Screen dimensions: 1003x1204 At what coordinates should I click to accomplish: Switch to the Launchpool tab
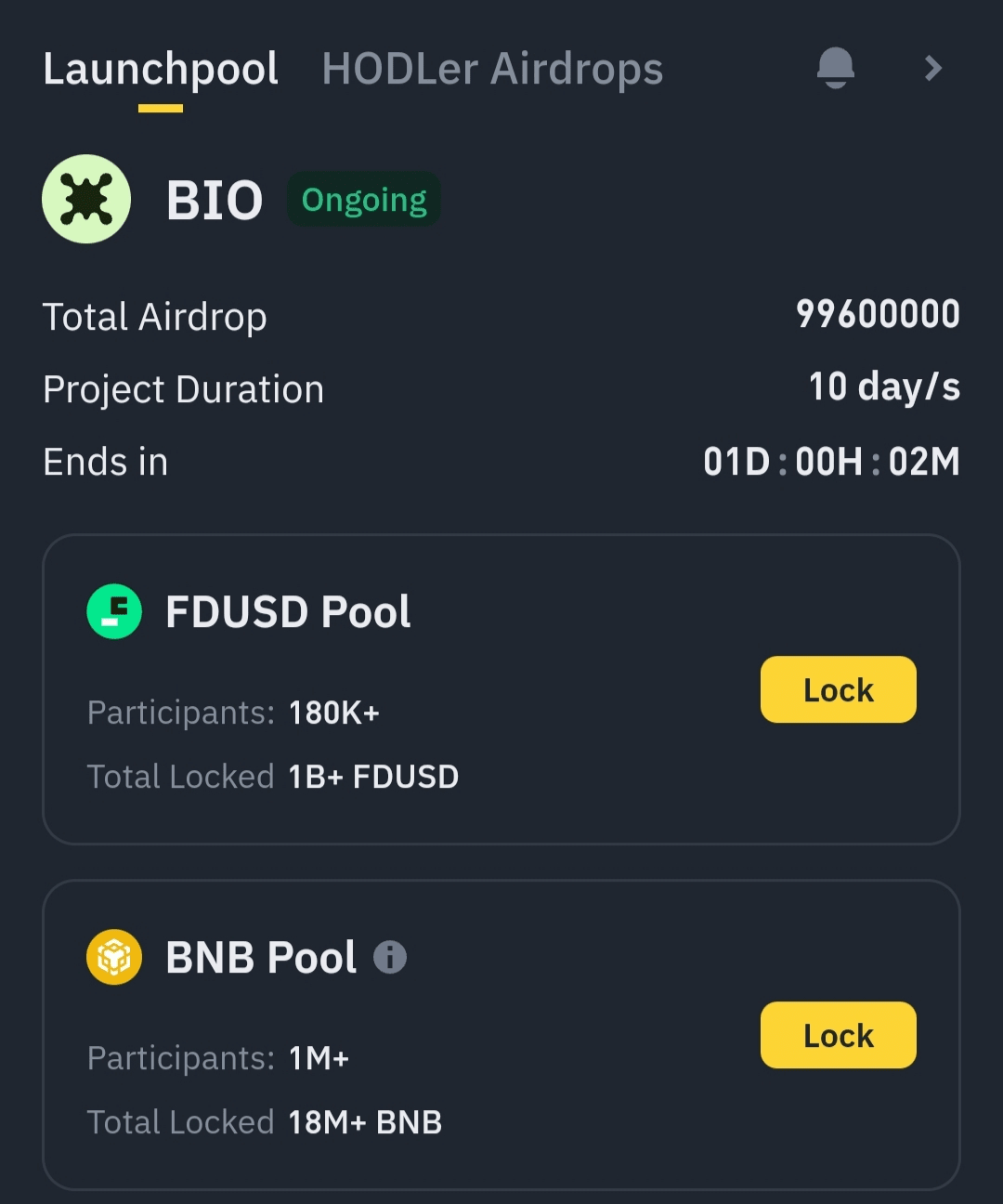pyautogui.click(x=161, y=70)
